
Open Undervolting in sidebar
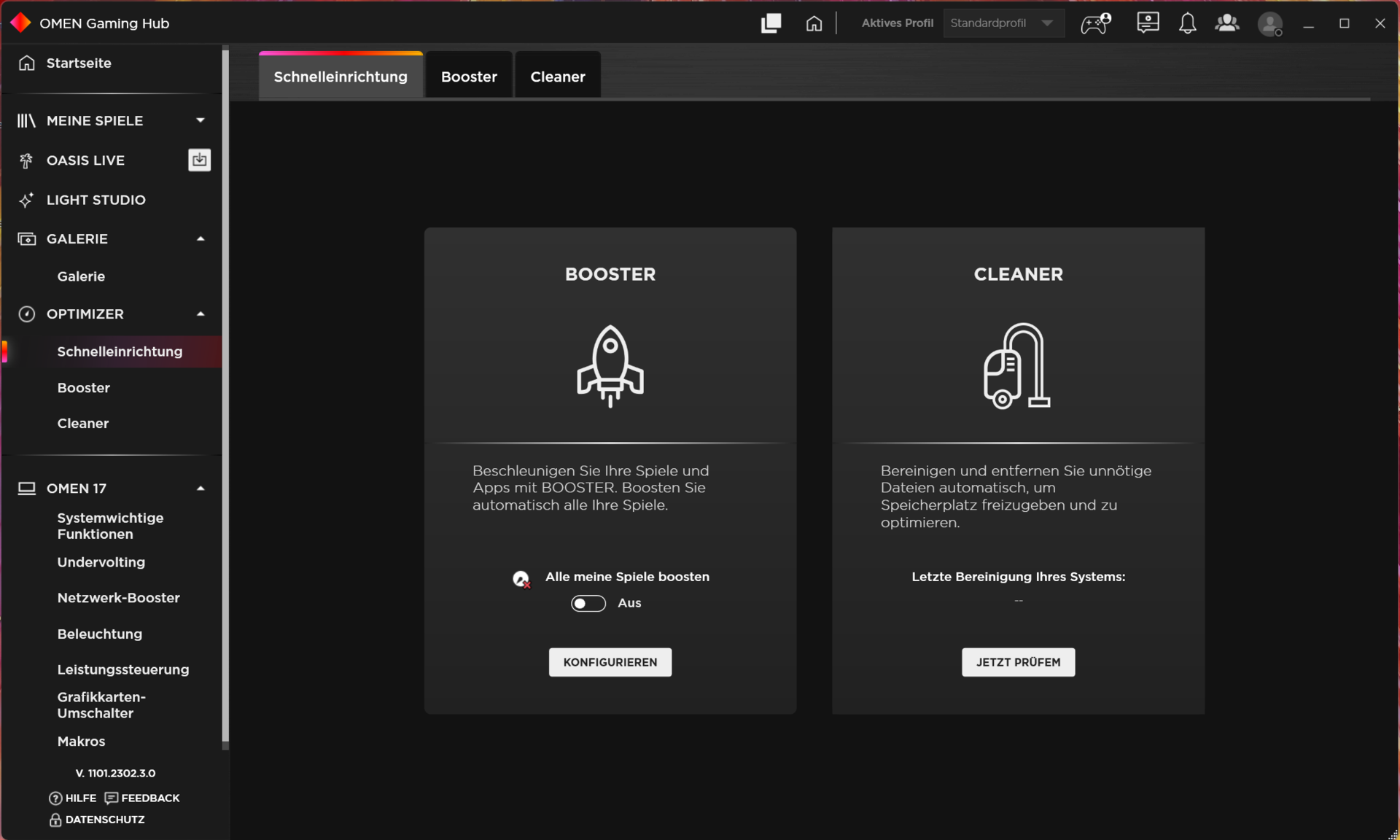(101, 562)
